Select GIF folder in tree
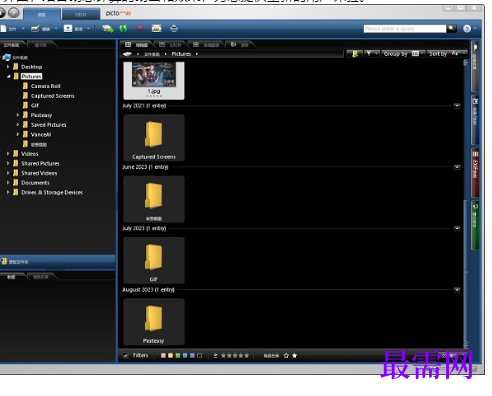This screenshot has height=396, width=492. click(x=35, y=105)
